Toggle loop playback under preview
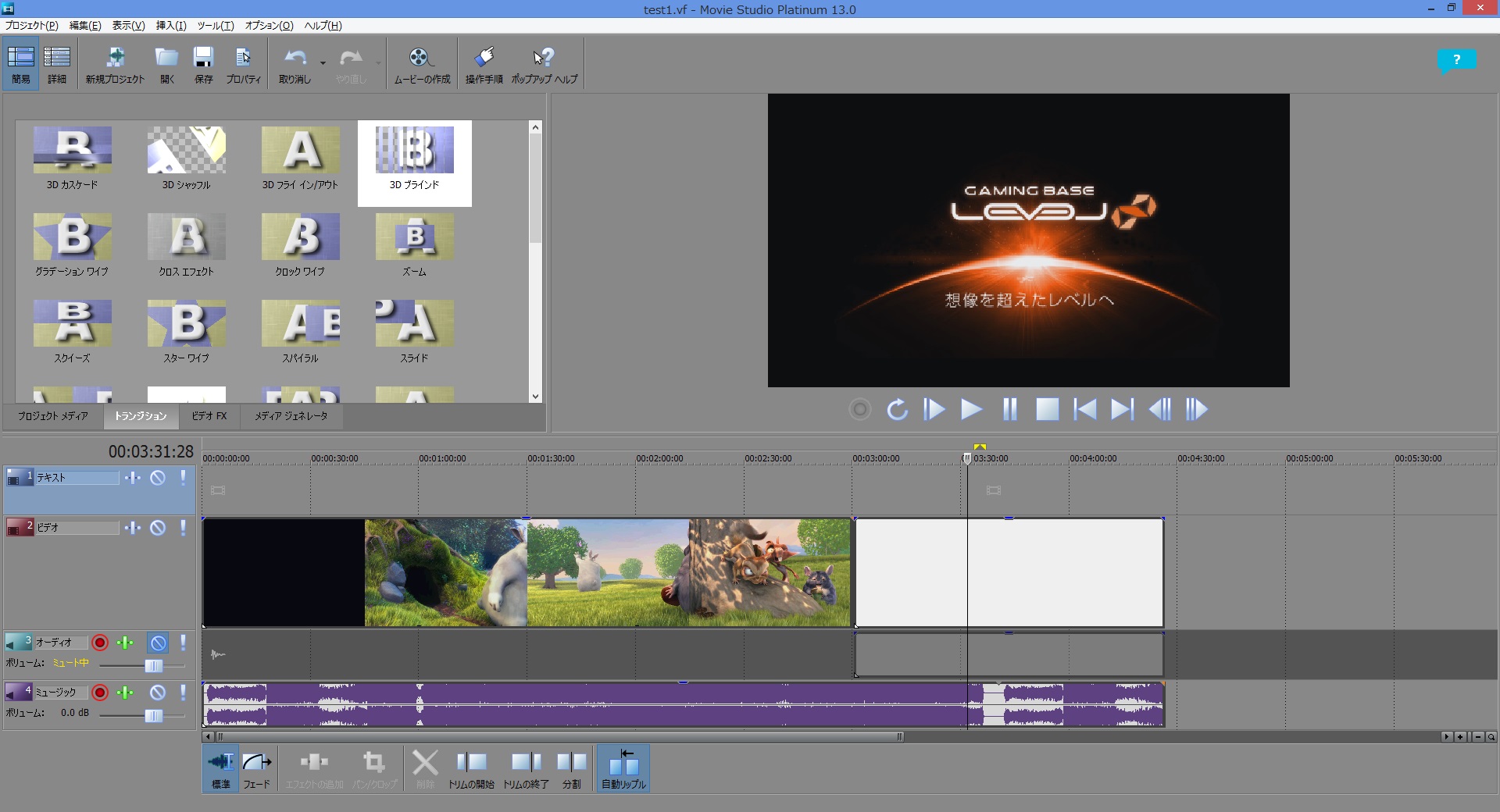This screenshot has height=812, width=1500. tap(897, 409)
